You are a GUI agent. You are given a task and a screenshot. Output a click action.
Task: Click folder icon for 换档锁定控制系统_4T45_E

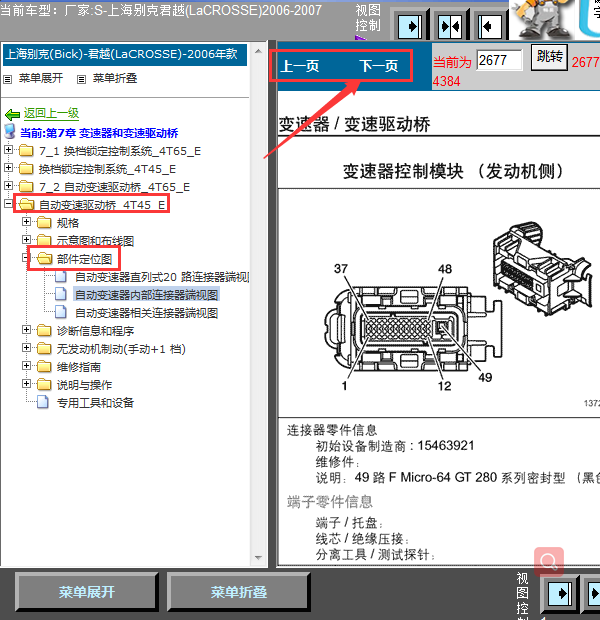click(26, 168)
